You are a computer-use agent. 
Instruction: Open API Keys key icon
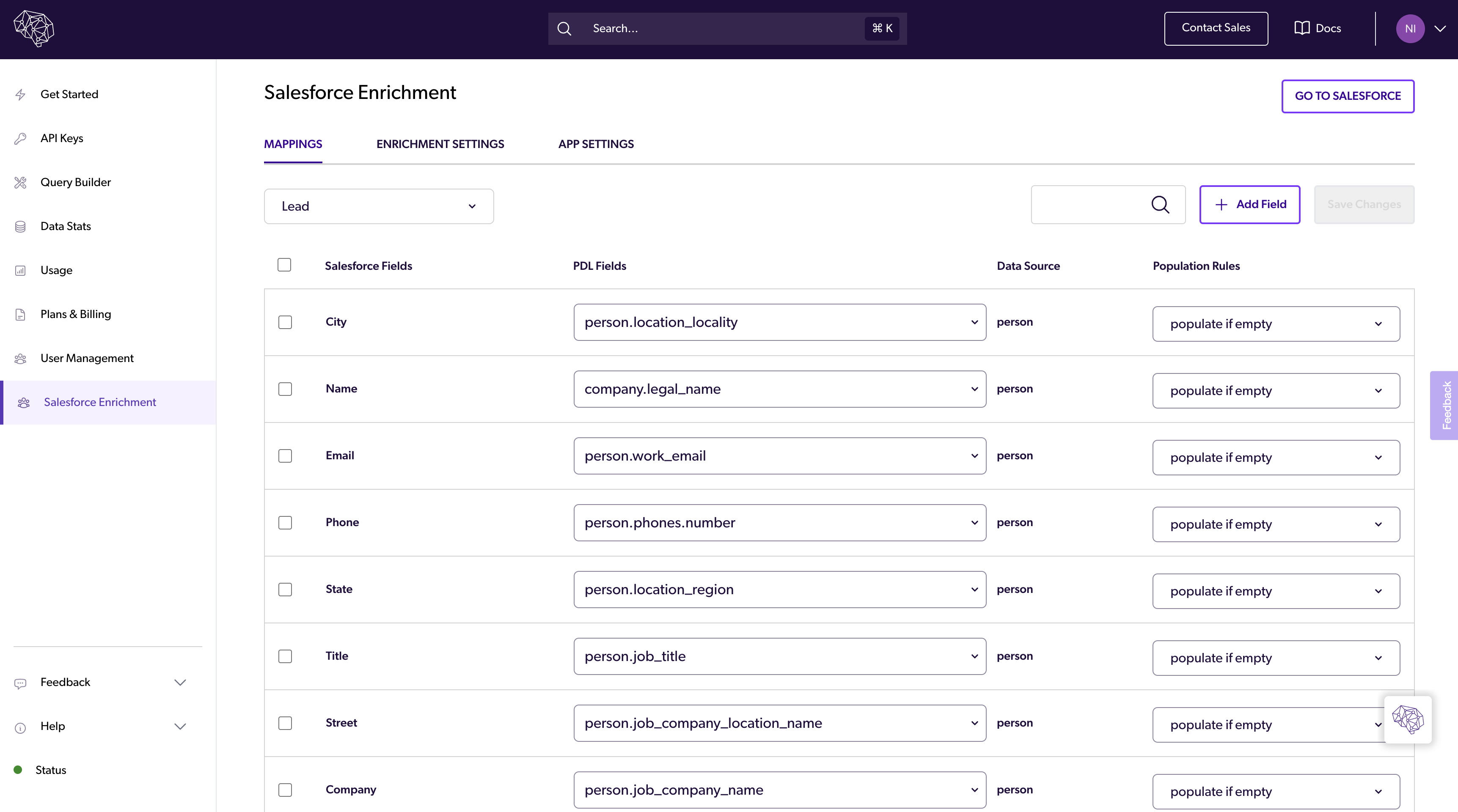tap(20, 139)
